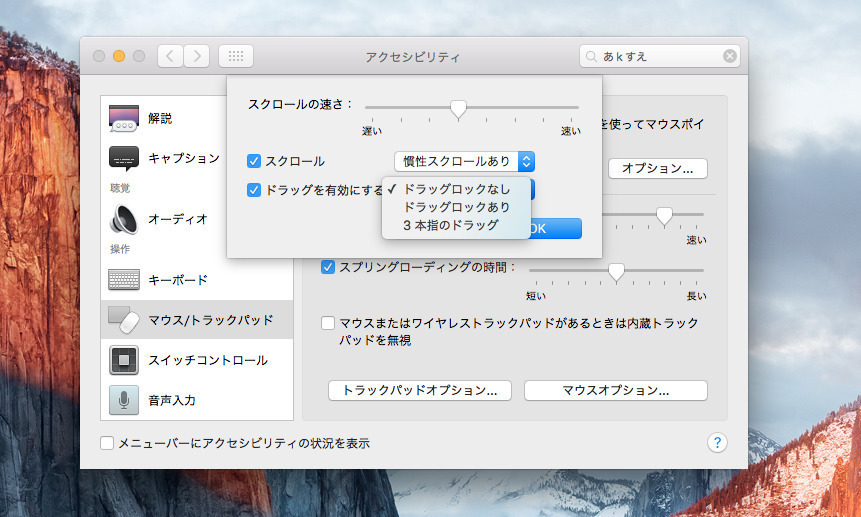This screenshot has height=517, width=861.
Task: Enable ignore built-in trackpad checkbox
Action: click(x=327, y=323)
